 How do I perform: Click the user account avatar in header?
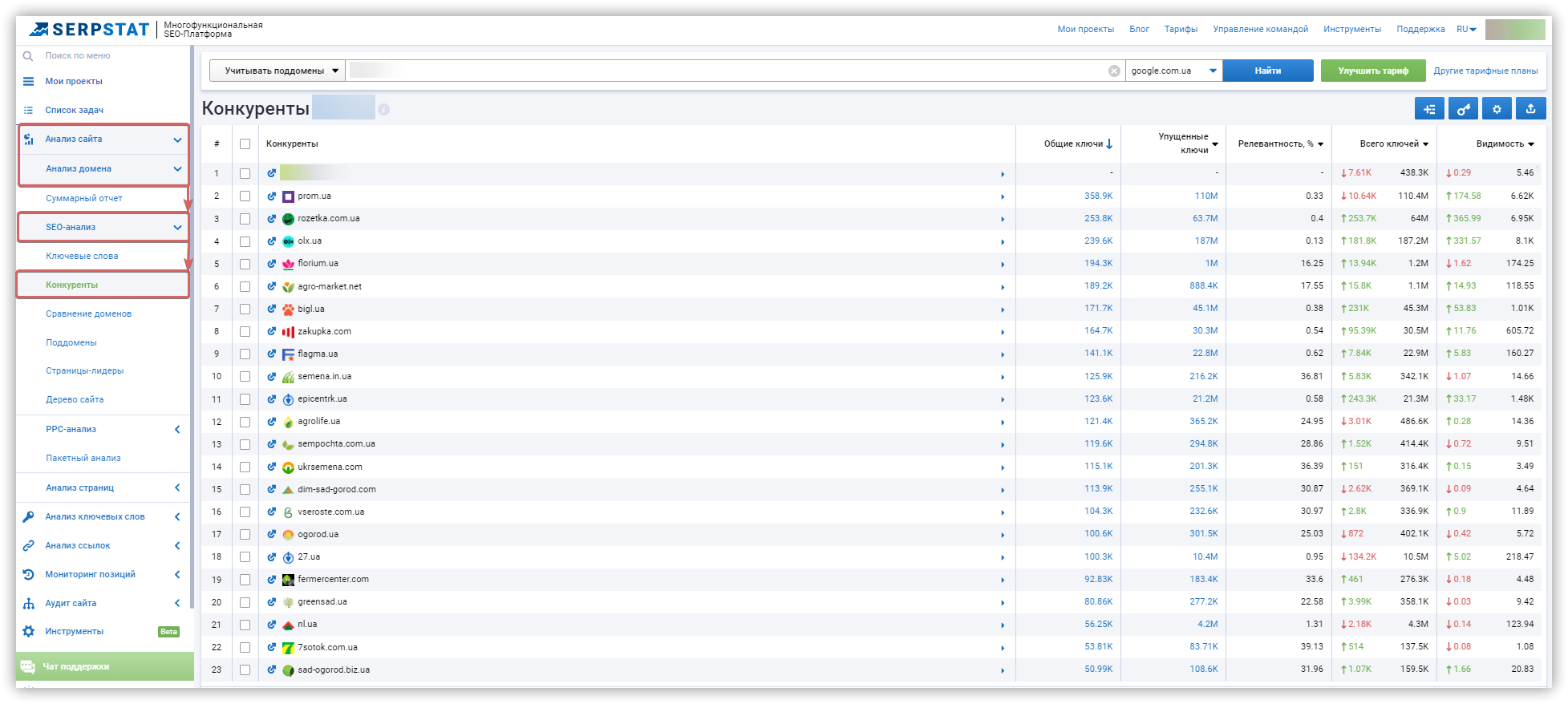pyautogui.click(x=1515, y=29)
